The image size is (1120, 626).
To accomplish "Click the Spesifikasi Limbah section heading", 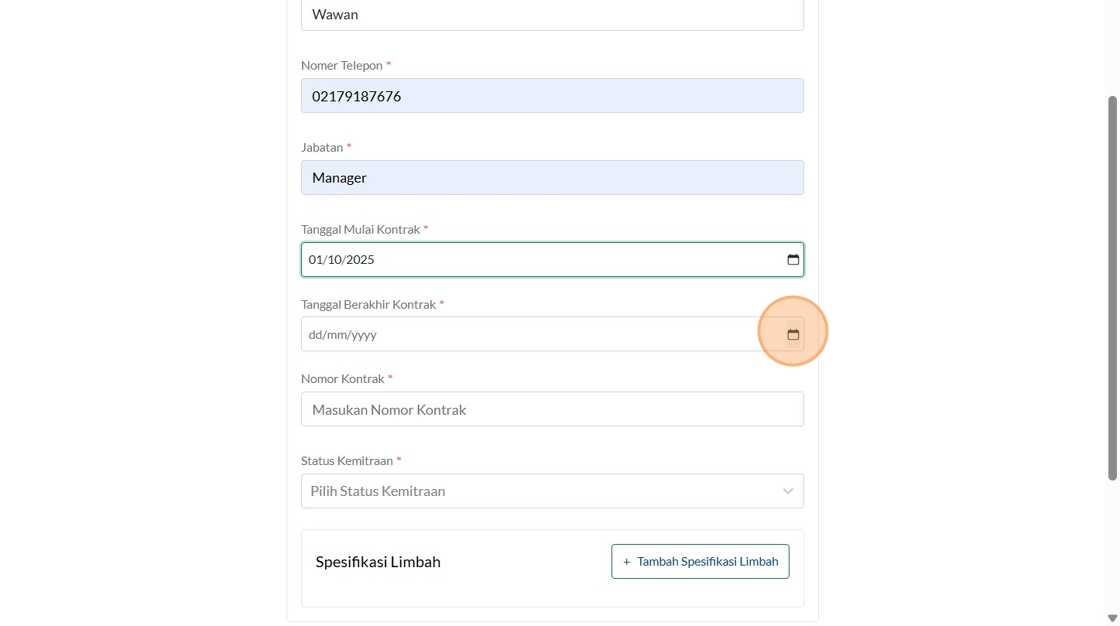I will tap(378, 562).
